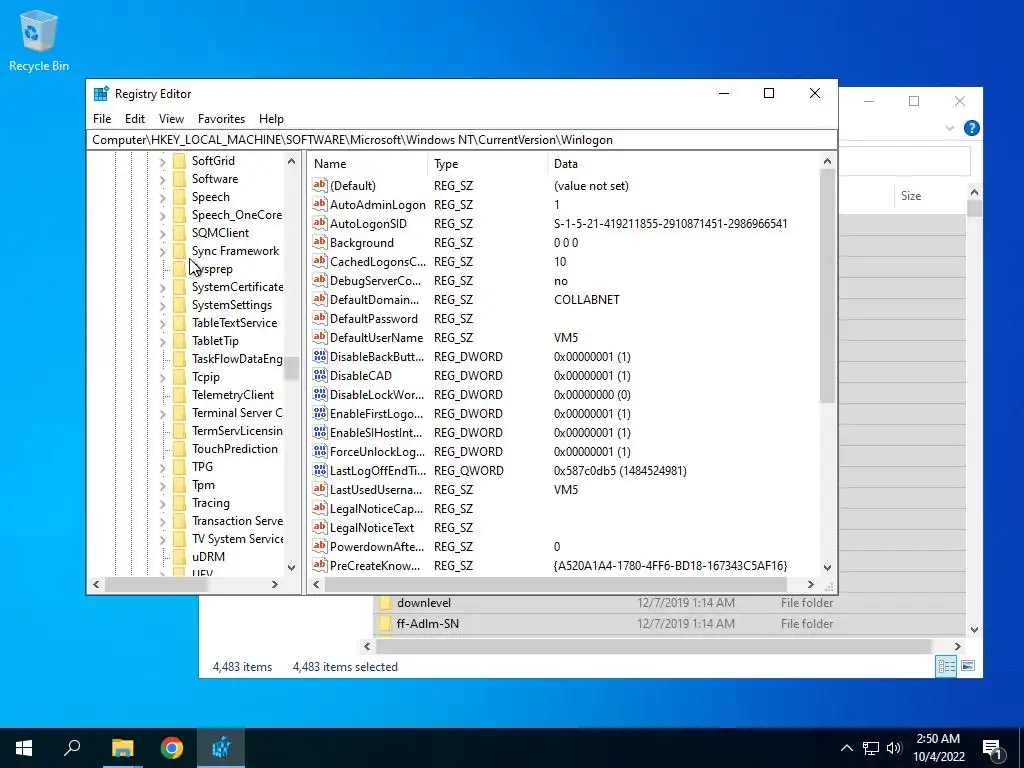Click Explorer window help icon
This screenshot has width=1024, height=768.
971,128
